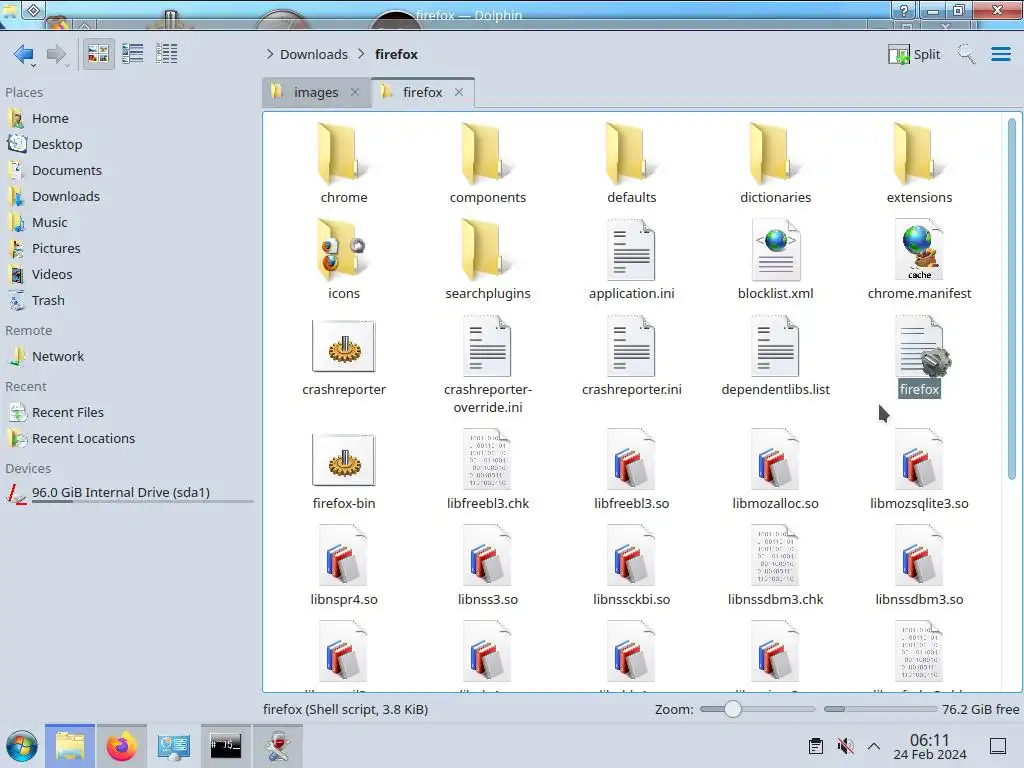Select the libfreebl3.chk file
This screenshot has width=1024, height=768.
pyautogui.click(x=488, y=470)
